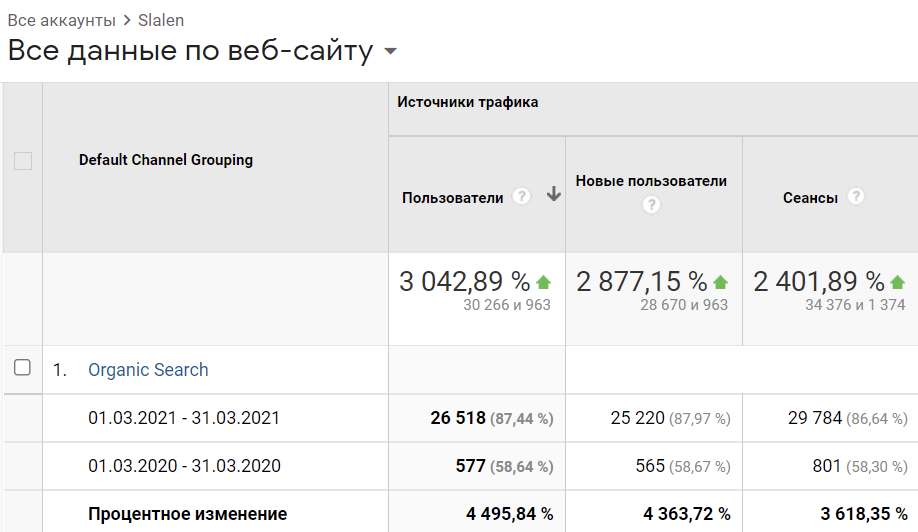Open the Organic Search channel link
This screenshot has height=532, width=918.
148,370
